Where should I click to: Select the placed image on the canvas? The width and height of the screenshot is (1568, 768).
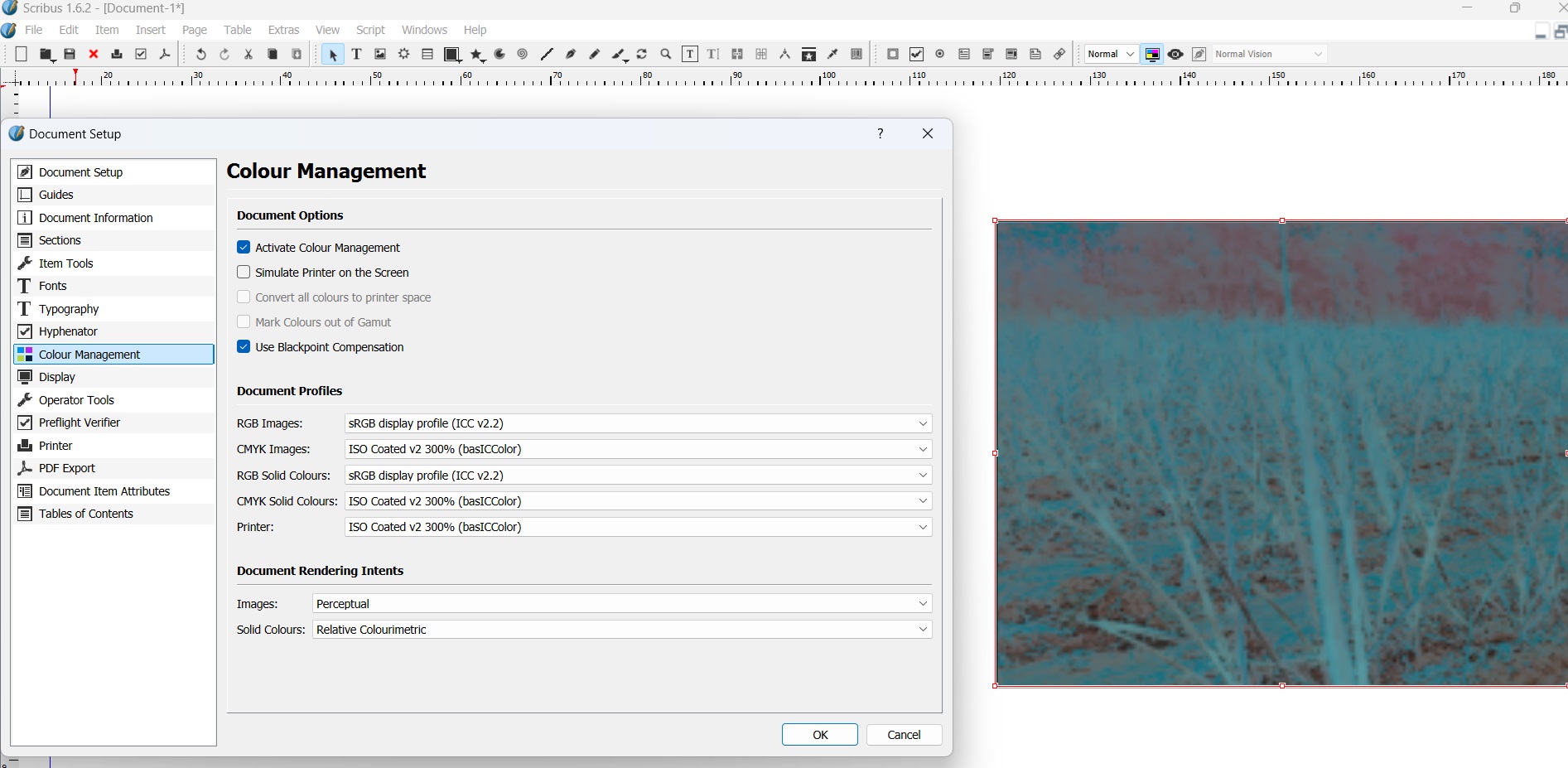(x=1281, y=453)
